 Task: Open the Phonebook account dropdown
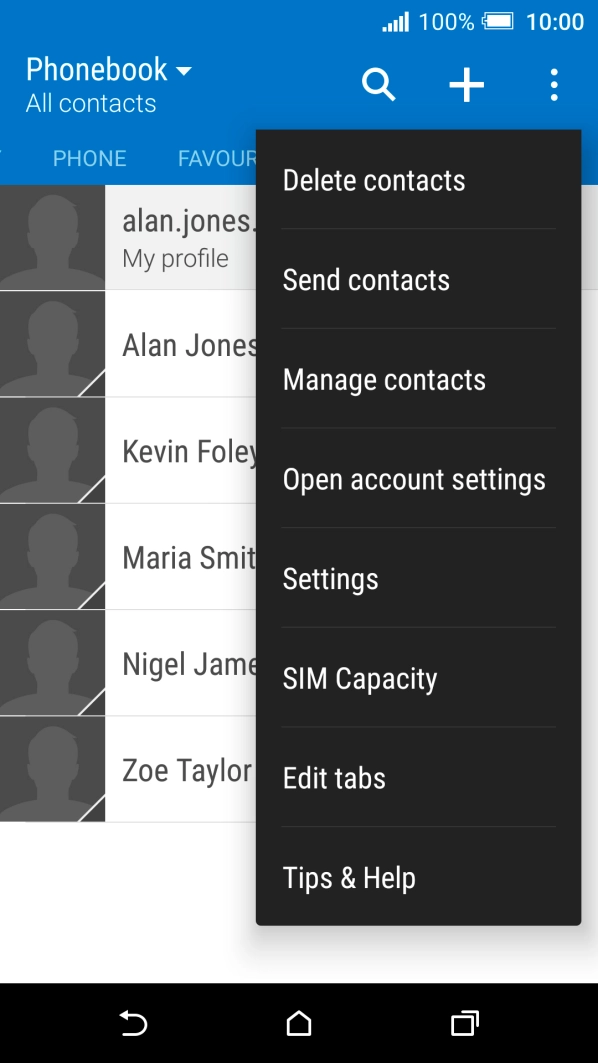click(x=107, y=70)
